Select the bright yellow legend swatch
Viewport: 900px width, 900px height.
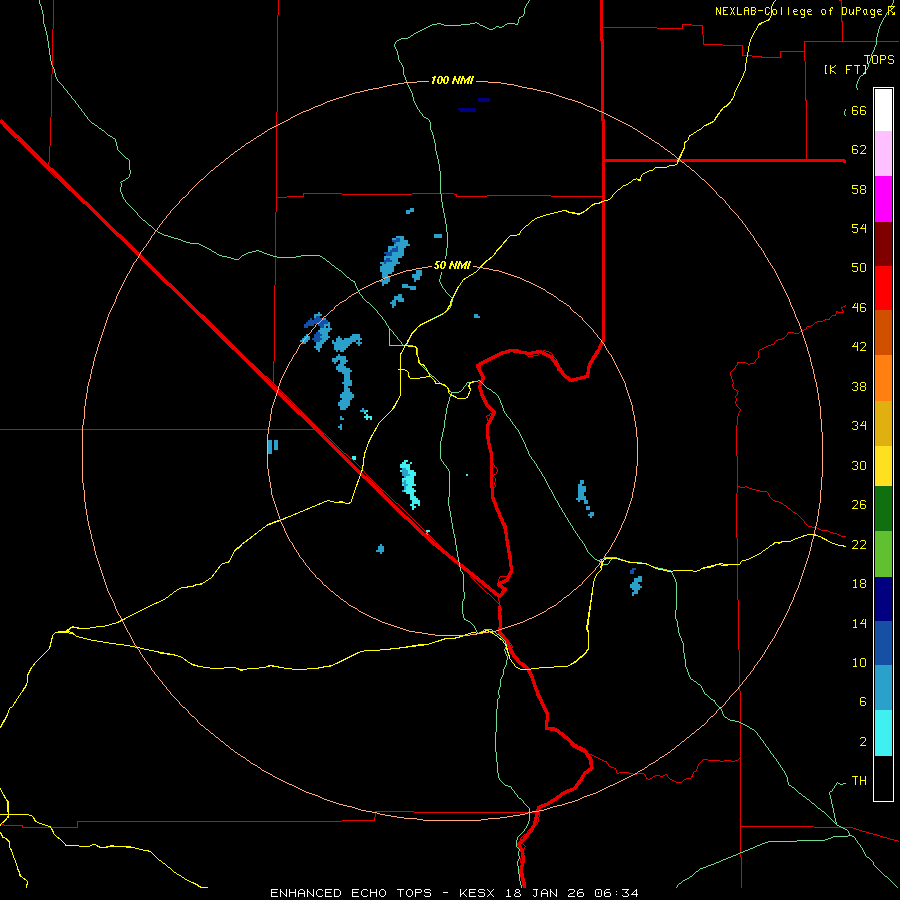883,466
